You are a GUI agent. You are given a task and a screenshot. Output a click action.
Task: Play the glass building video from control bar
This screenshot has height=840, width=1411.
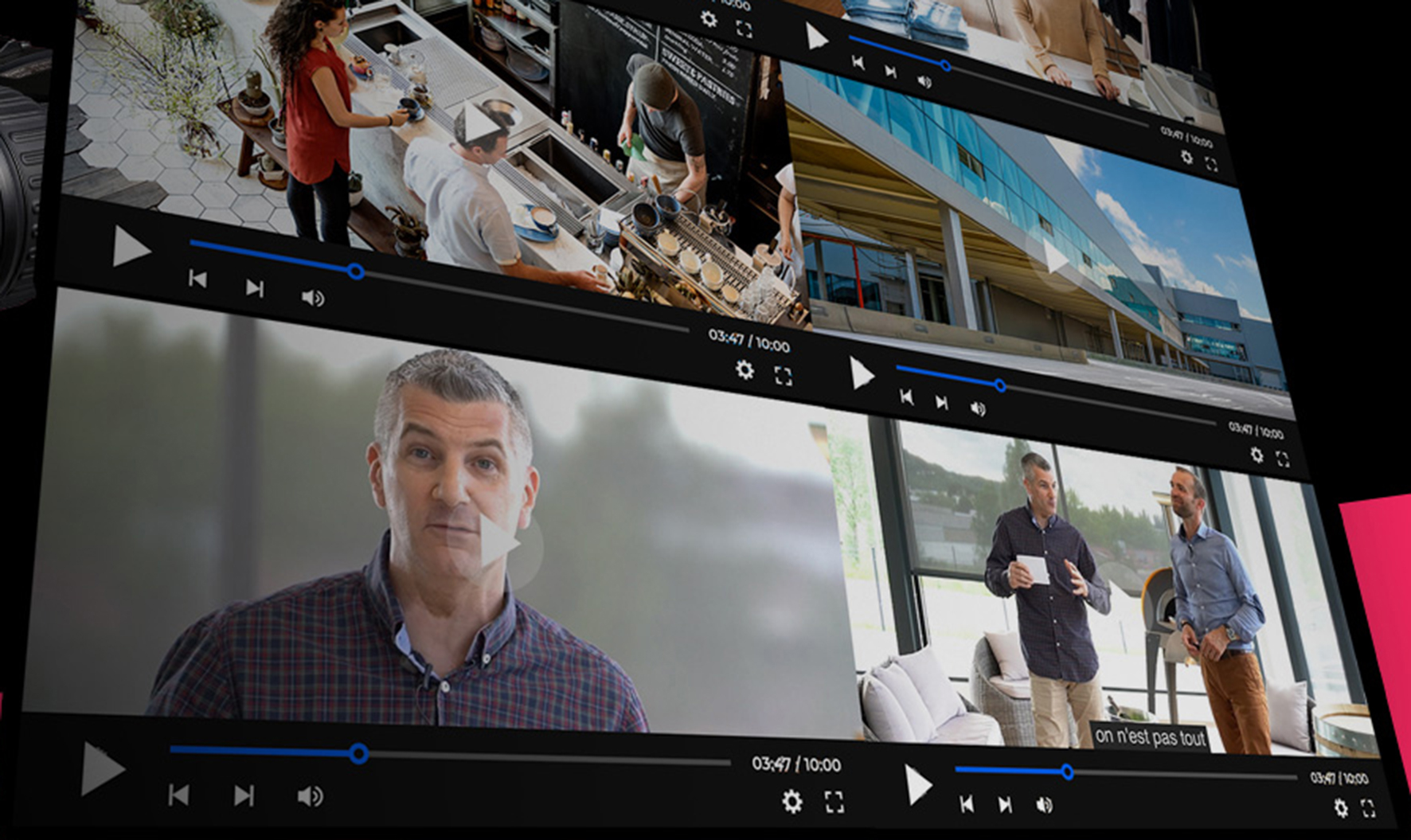pyautogui.click(x=861, y=373)
